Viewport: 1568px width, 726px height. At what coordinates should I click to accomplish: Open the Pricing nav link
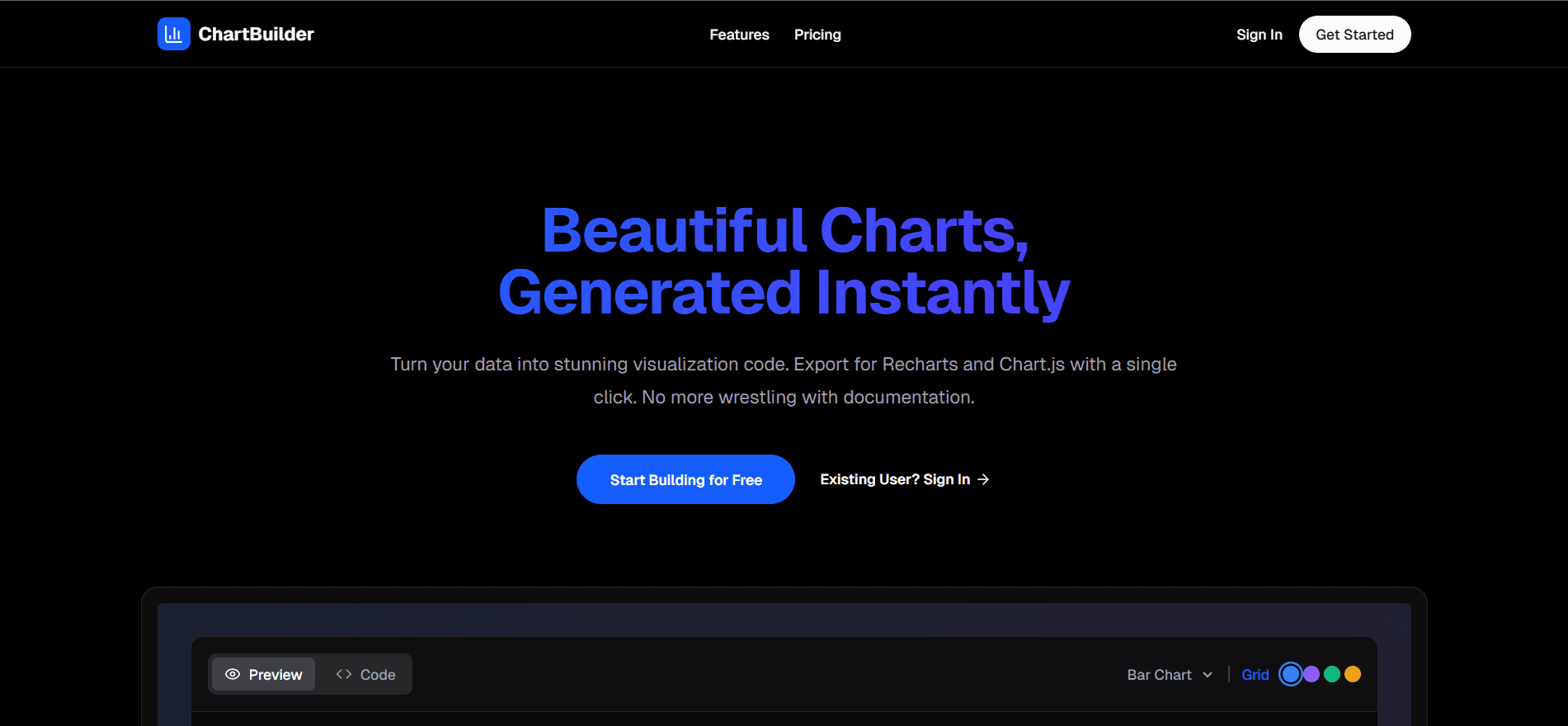click(817, 35)
